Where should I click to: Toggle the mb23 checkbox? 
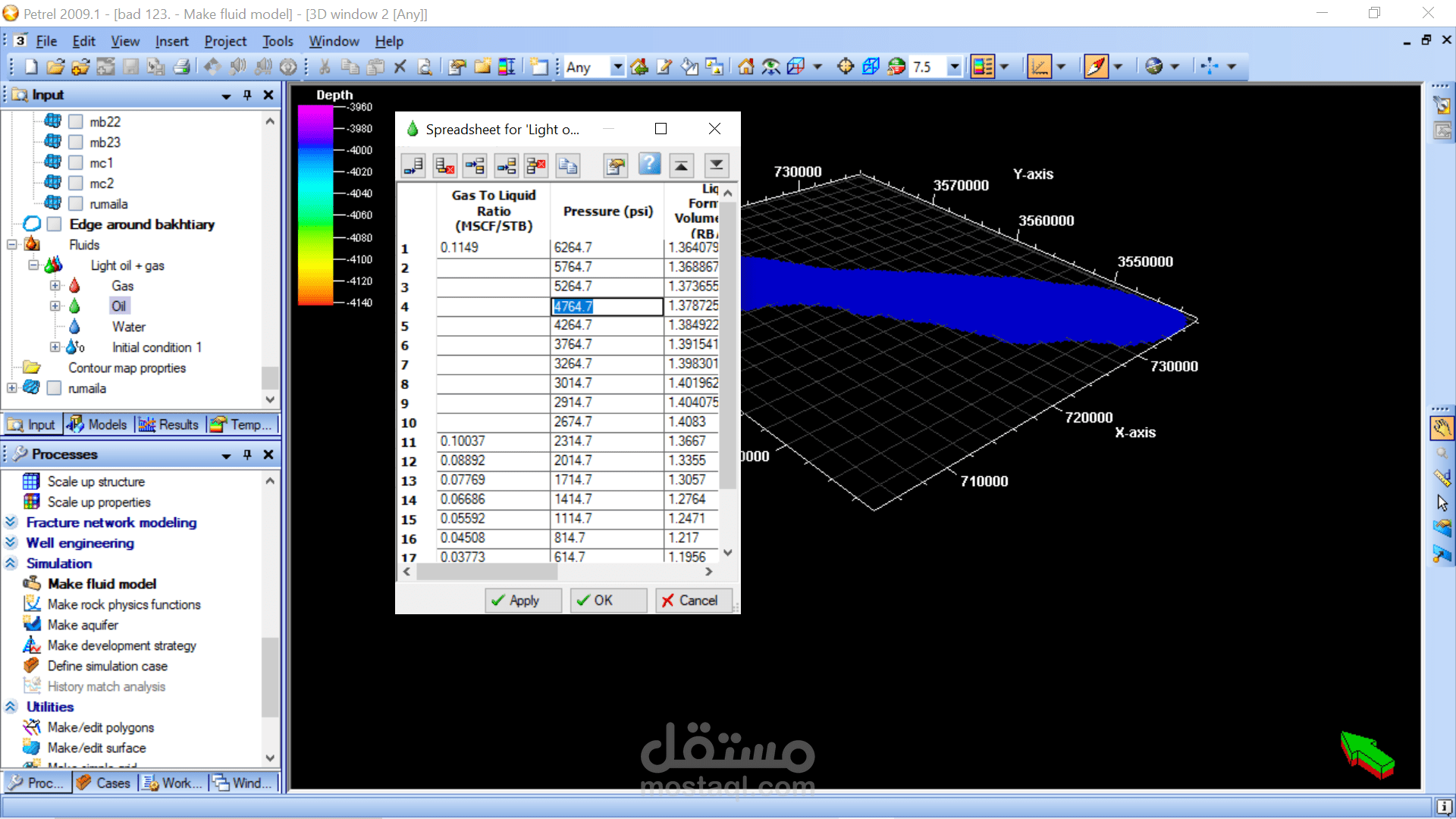[x=76, y=142]
